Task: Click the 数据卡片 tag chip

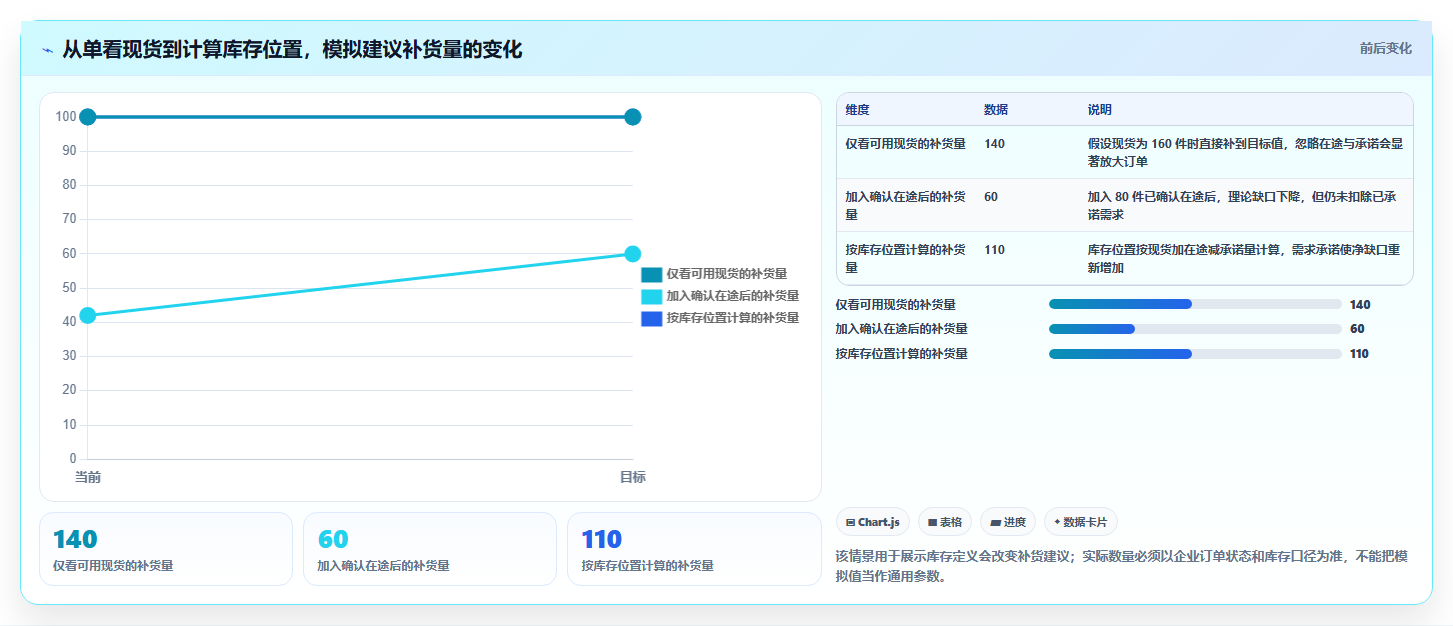Action: (1081, 522)
